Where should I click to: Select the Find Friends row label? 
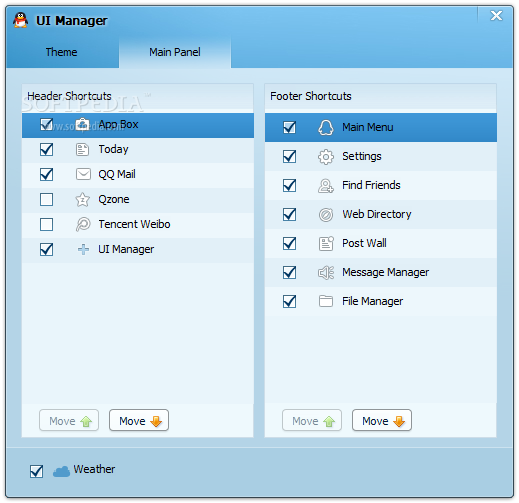371,185
